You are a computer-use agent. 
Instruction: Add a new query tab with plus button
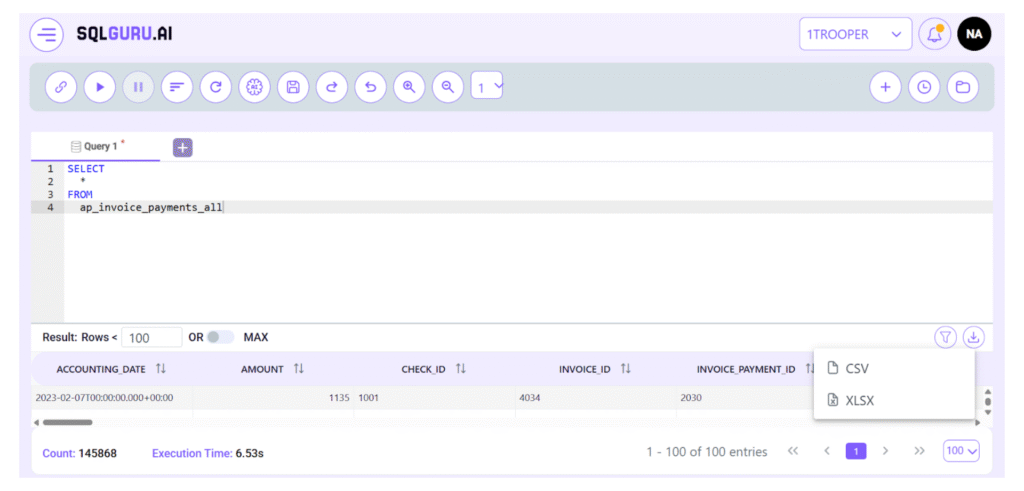pos(183,147)
